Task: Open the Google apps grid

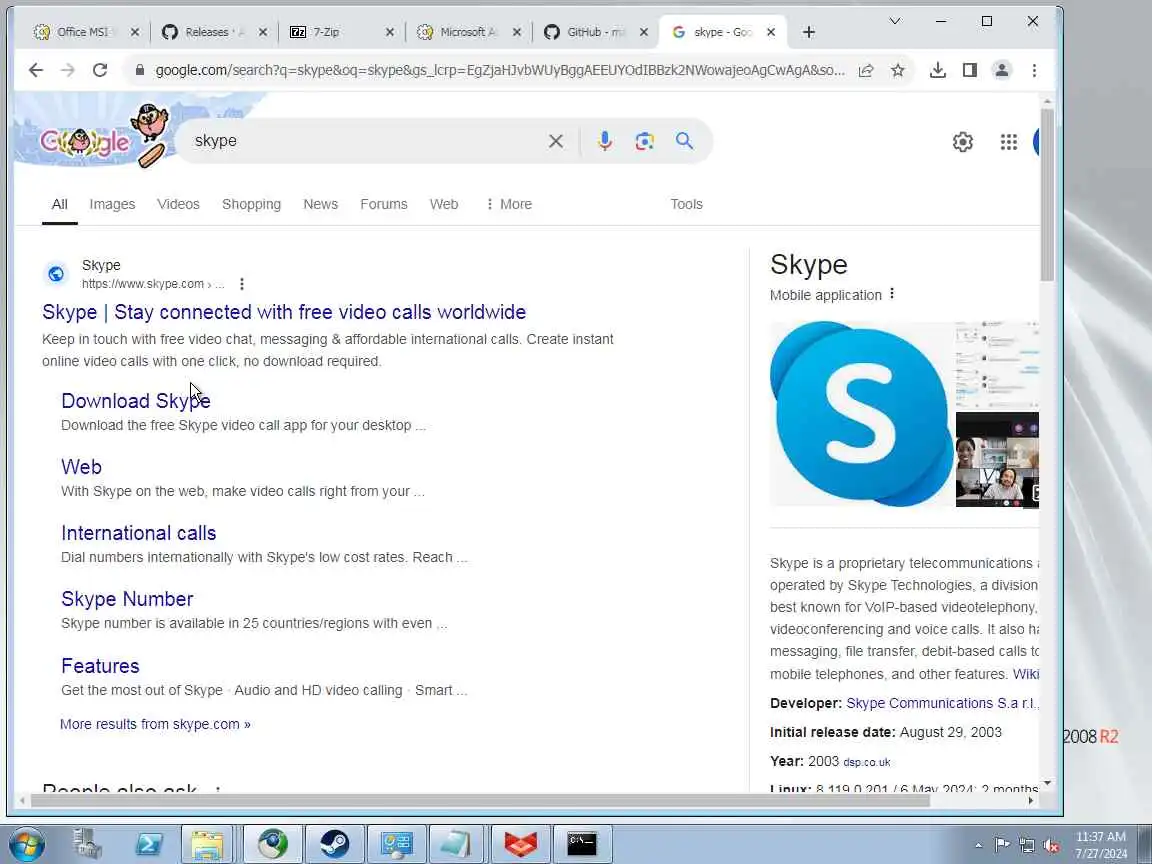Action: (1009, 142)
